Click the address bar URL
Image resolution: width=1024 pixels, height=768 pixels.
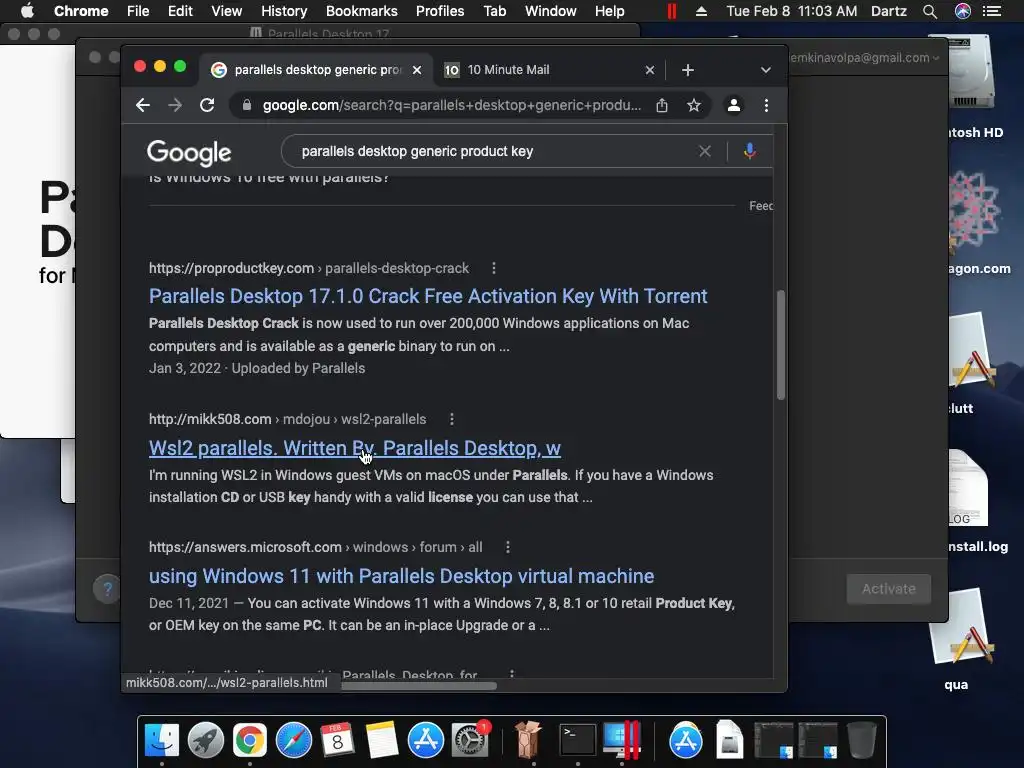coord(451,105)
